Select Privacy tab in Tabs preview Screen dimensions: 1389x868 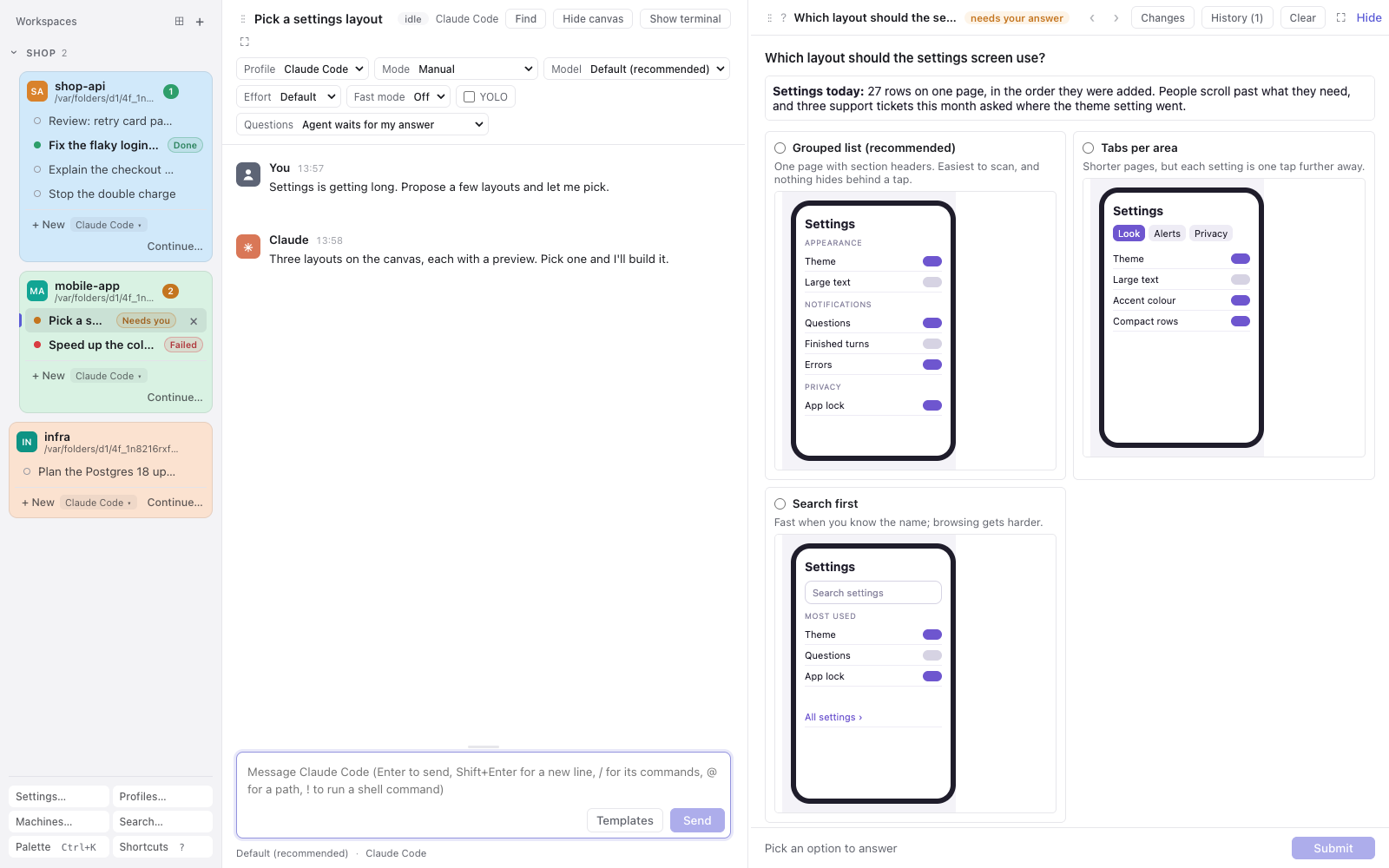(1210, 233)
